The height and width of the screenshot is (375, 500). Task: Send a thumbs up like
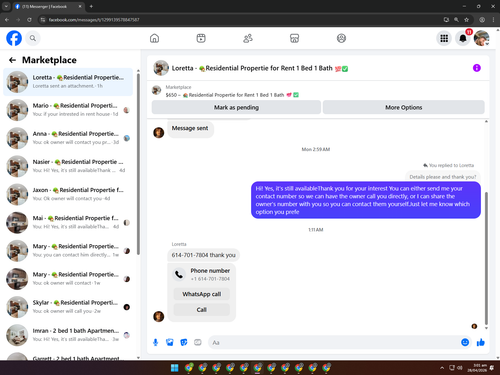click(481, 342)
